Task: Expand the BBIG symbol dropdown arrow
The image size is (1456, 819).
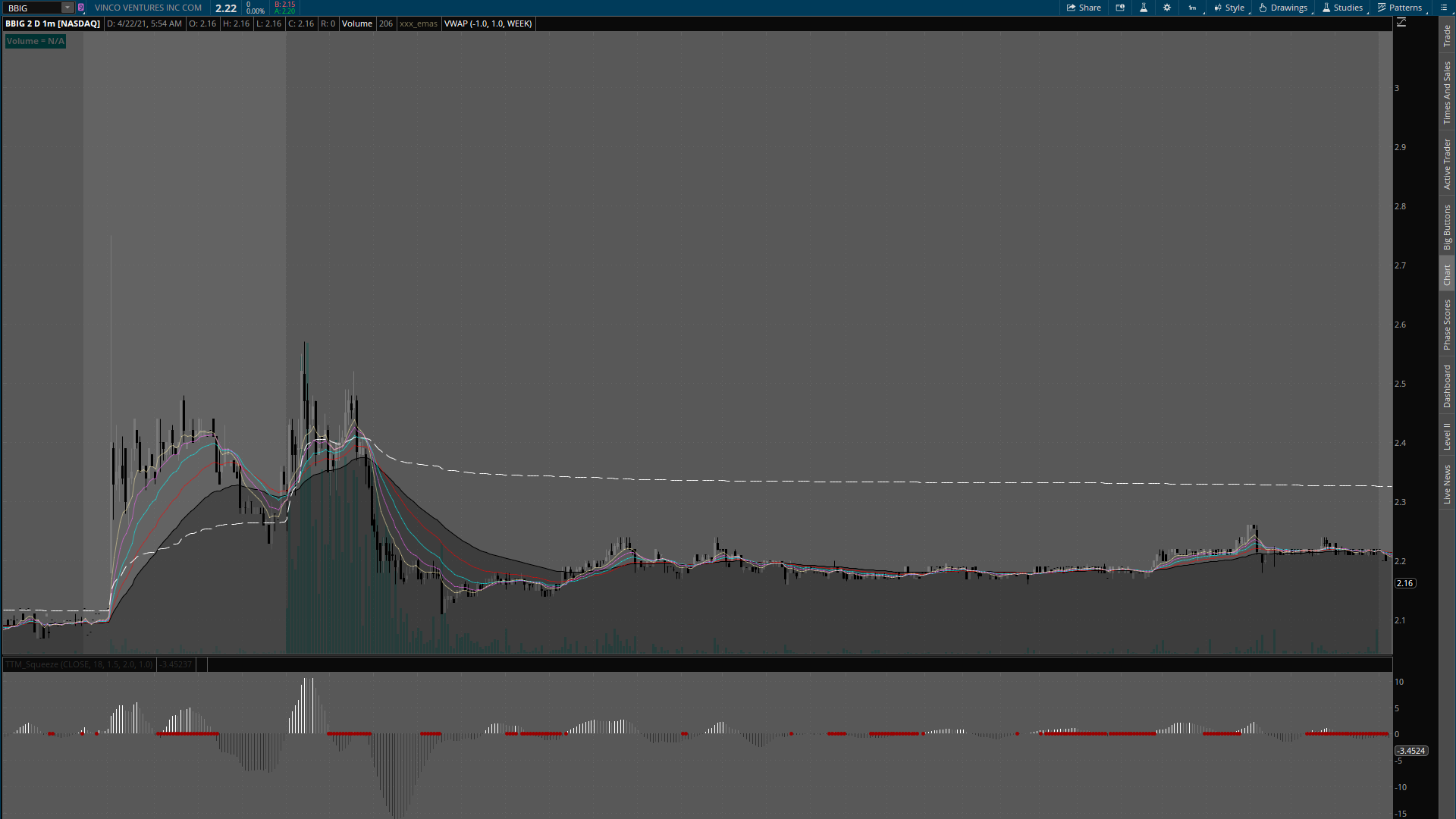Action: coord(67,8)
